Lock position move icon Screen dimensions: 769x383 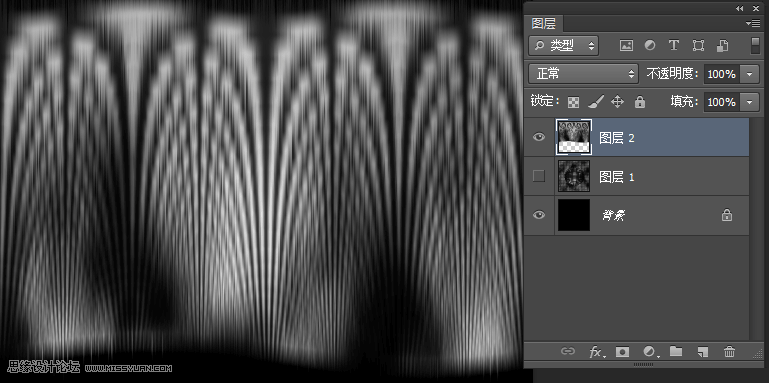617,102
